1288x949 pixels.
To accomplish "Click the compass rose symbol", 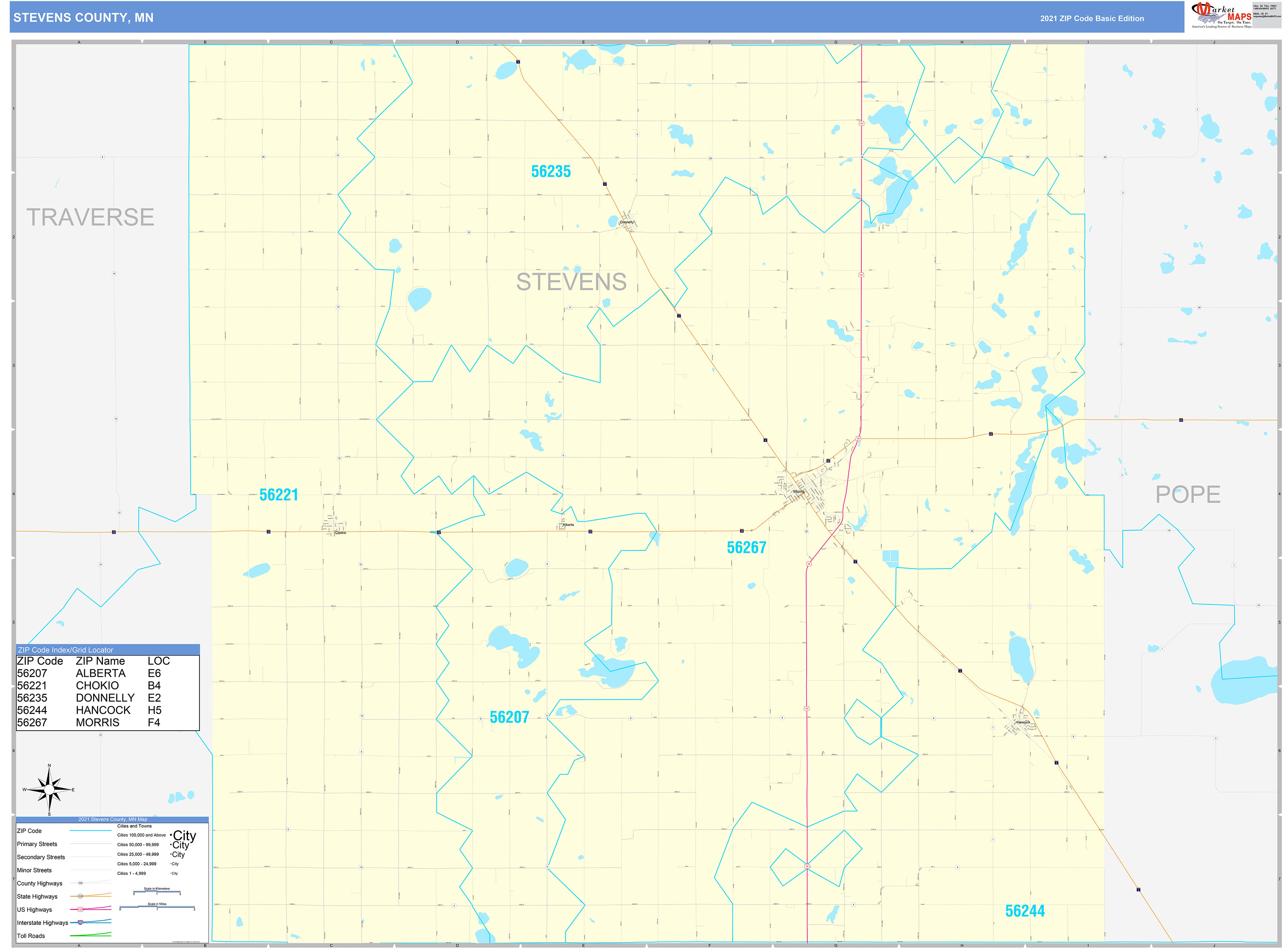I will 49,791.
